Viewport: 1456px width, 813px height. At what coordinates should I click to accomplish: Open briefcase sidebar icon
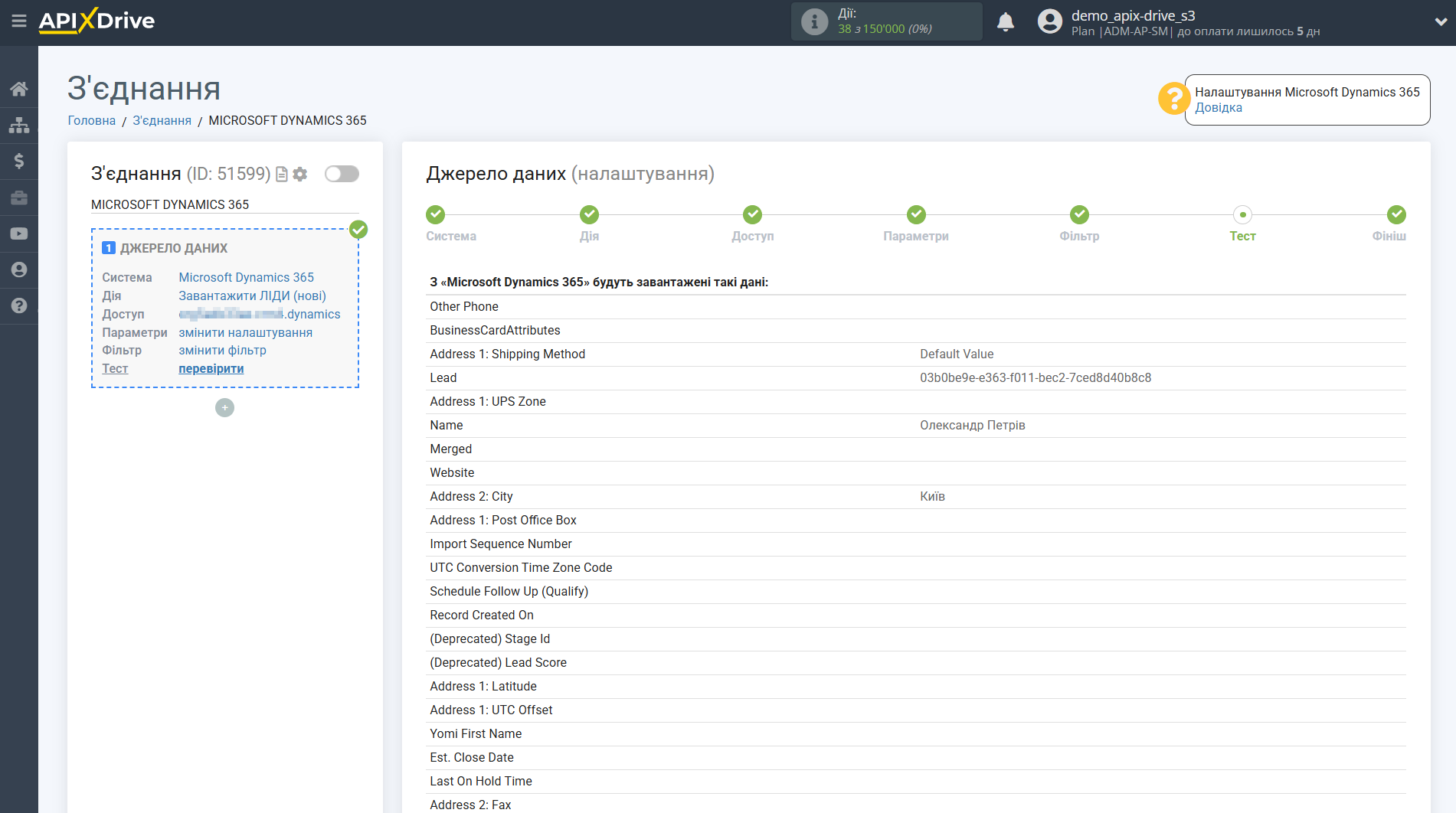19,198
